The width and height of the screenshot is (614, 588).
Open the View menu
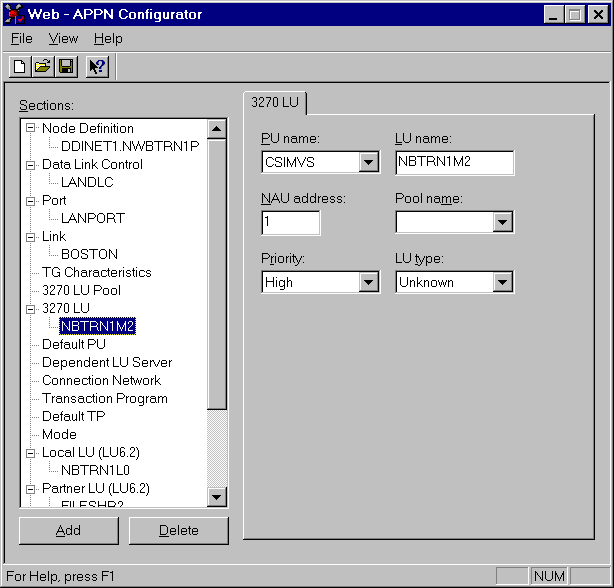click(63, 39)
